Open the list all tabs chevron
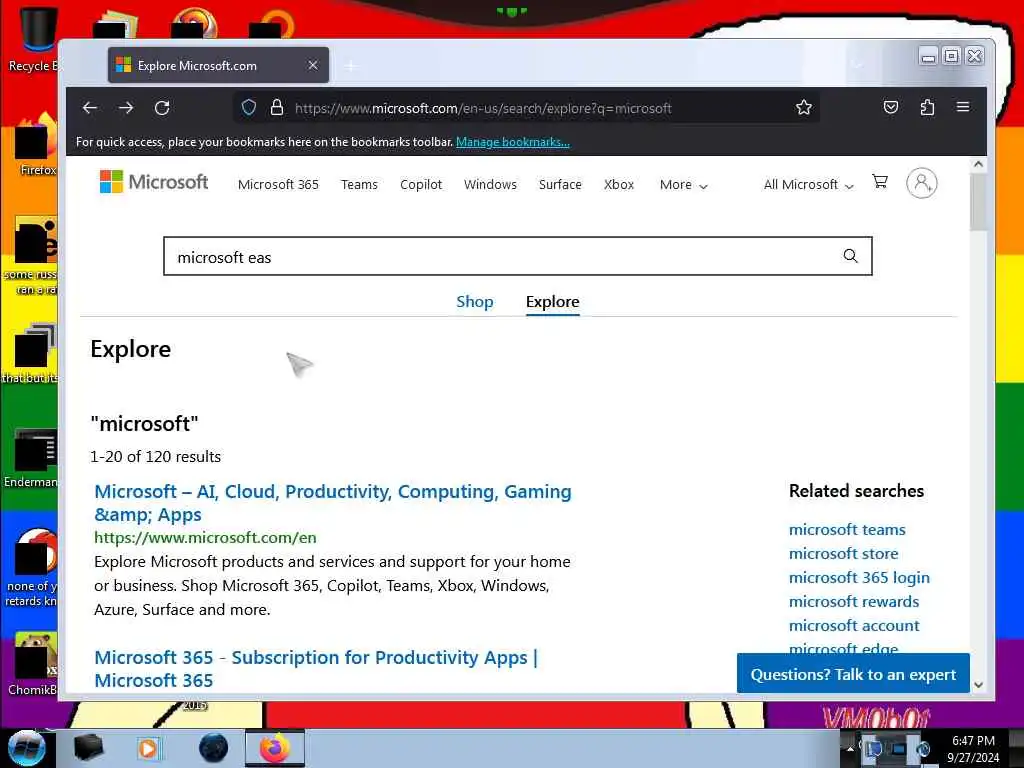1024x768 pixels. pos(857,65)
